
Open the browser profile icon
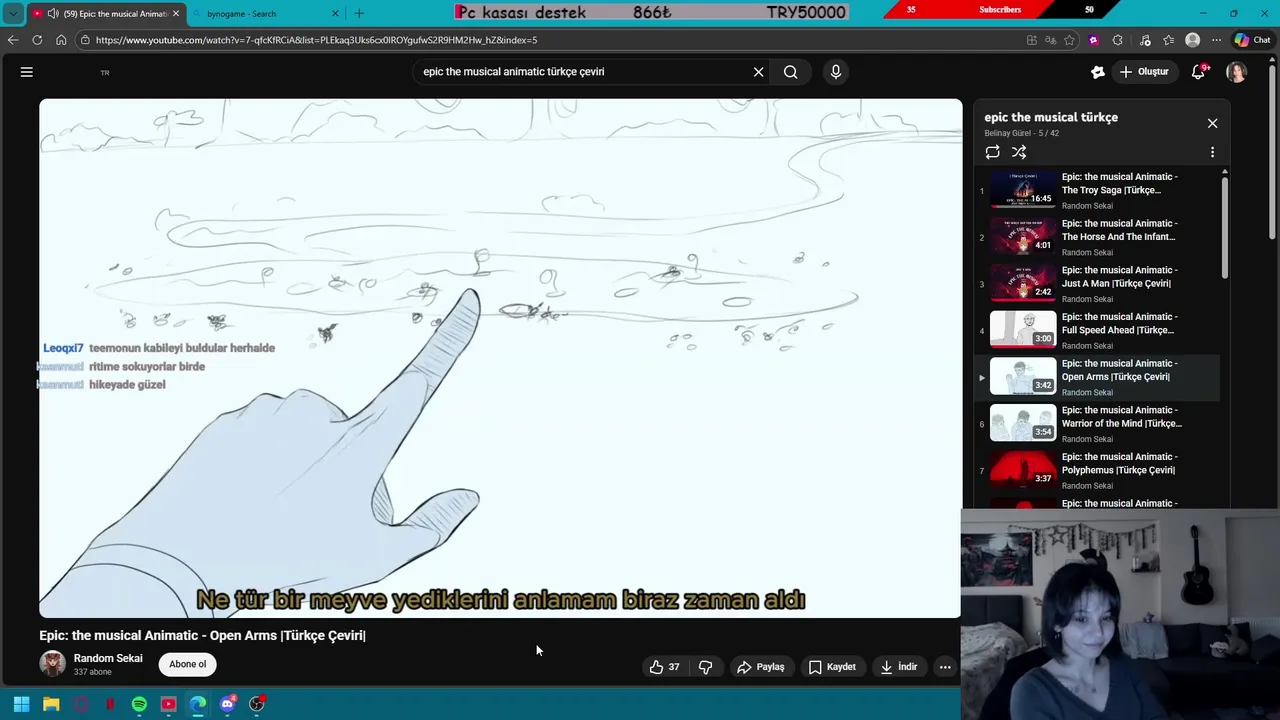click(1192, 40)
